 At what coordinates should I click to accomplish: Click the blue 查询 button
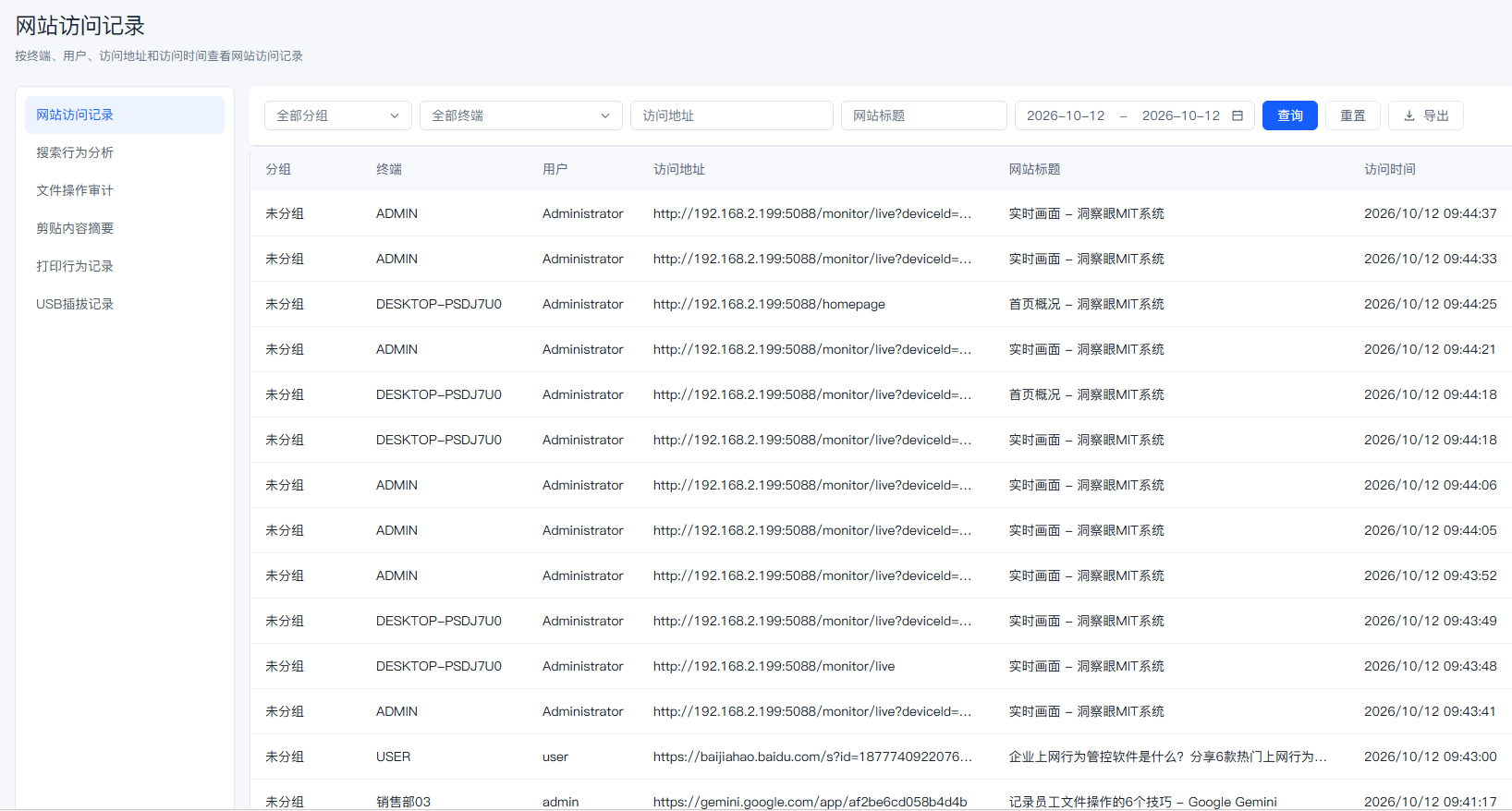pos(1290,115)
